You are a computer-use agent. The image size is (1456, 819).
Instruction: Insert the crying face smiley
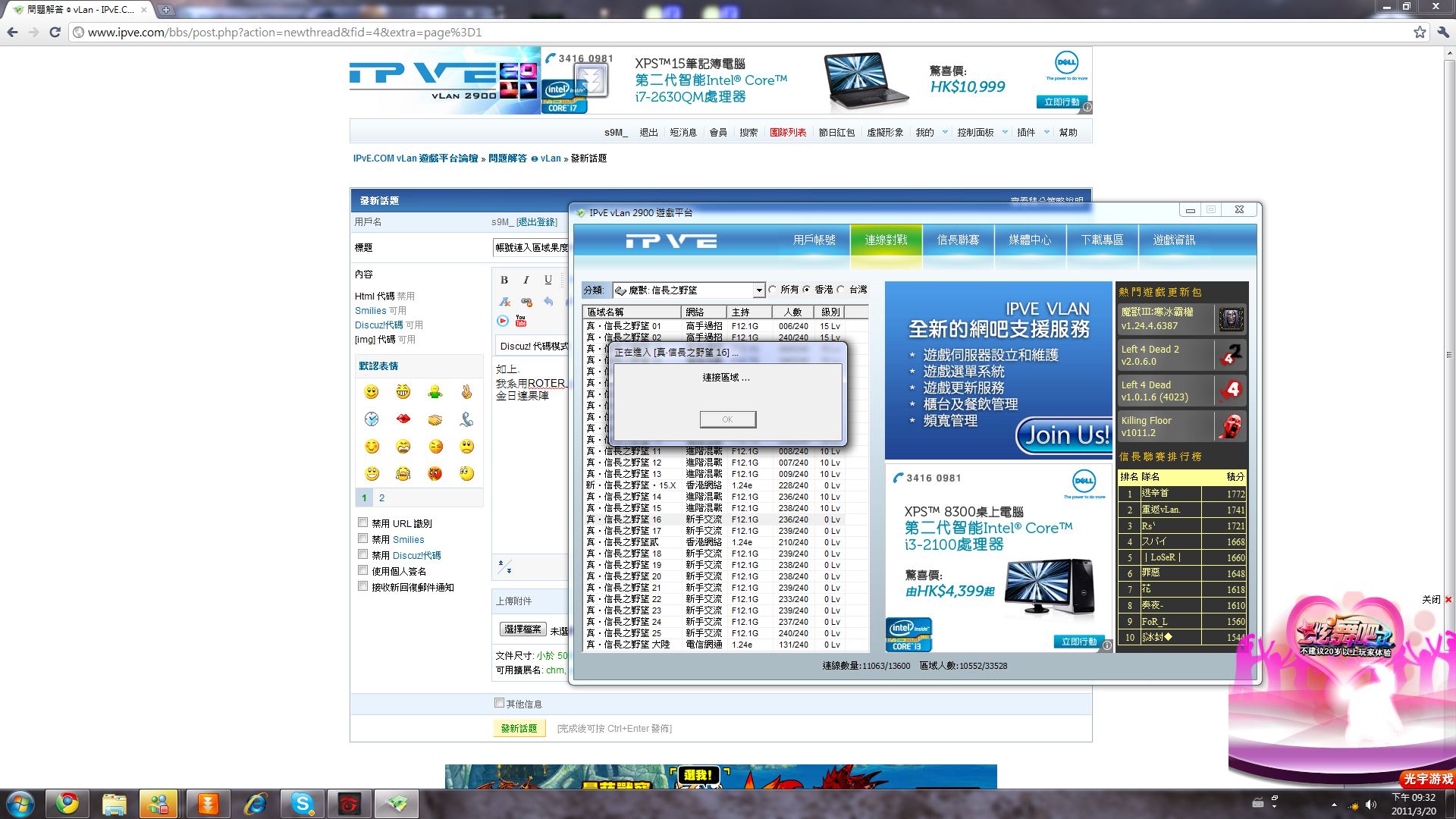403,474
